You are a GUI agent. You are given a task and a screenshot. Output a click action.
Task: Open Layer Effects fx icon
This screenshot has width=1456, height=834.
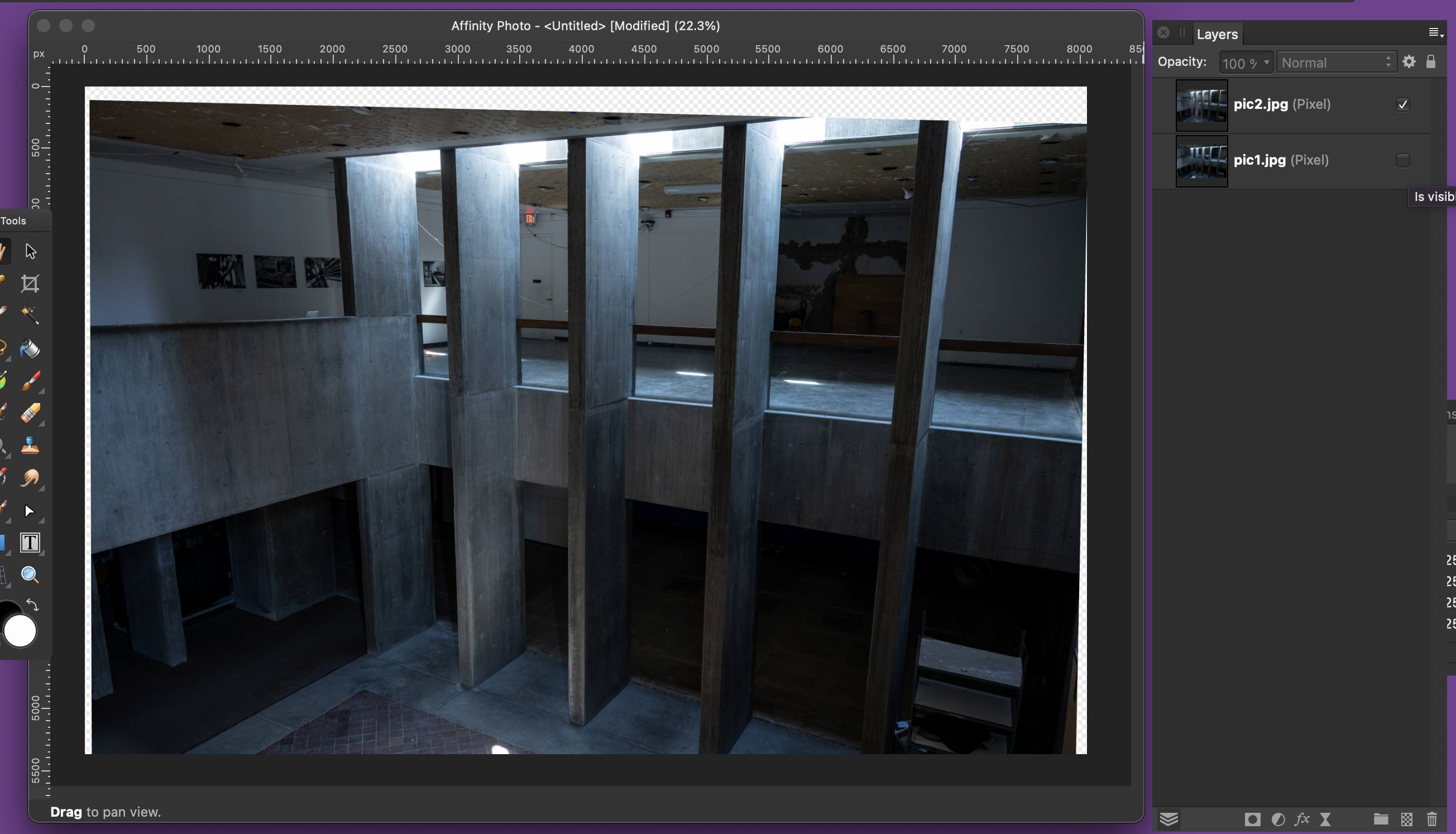[x=1302, y=819]
